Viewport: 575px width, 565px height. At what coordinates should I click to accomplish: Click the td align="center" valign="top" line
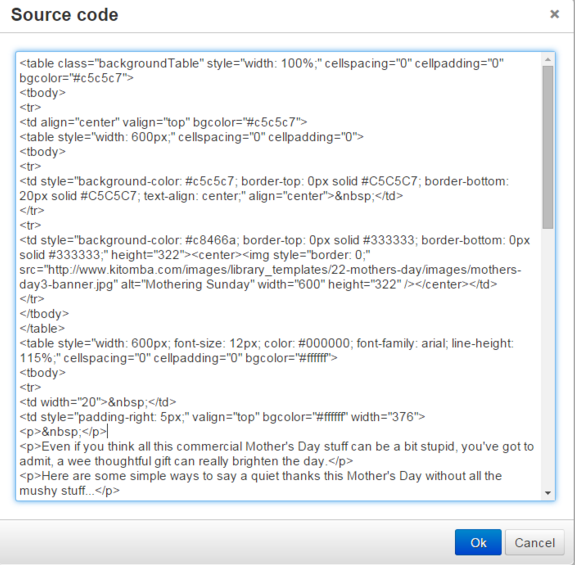pos(163,122)
